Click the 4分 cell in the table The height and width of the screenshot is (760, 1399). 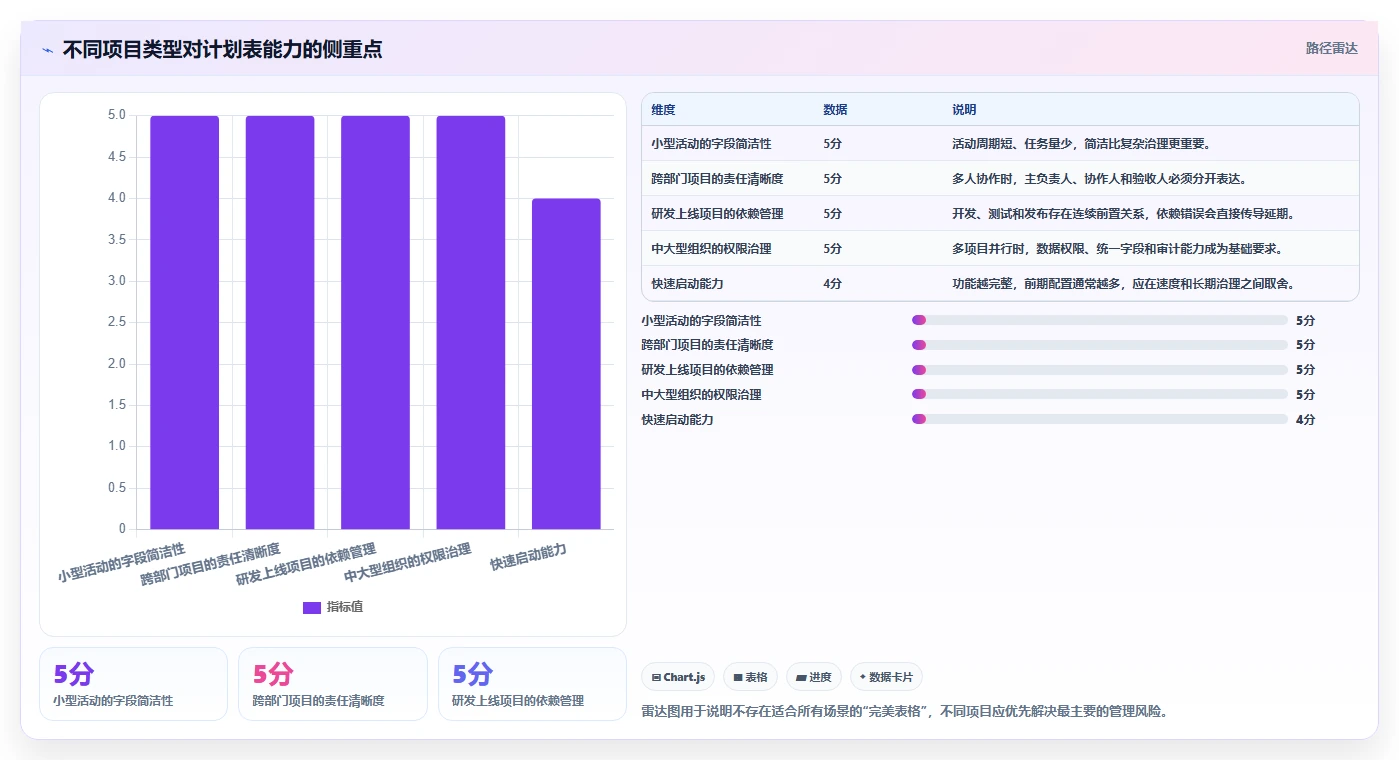[832, 284]
